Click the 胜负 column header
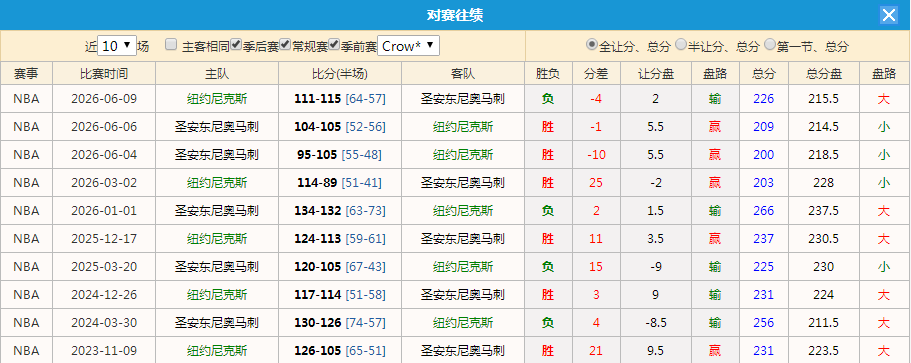 (x=548, y=74)
